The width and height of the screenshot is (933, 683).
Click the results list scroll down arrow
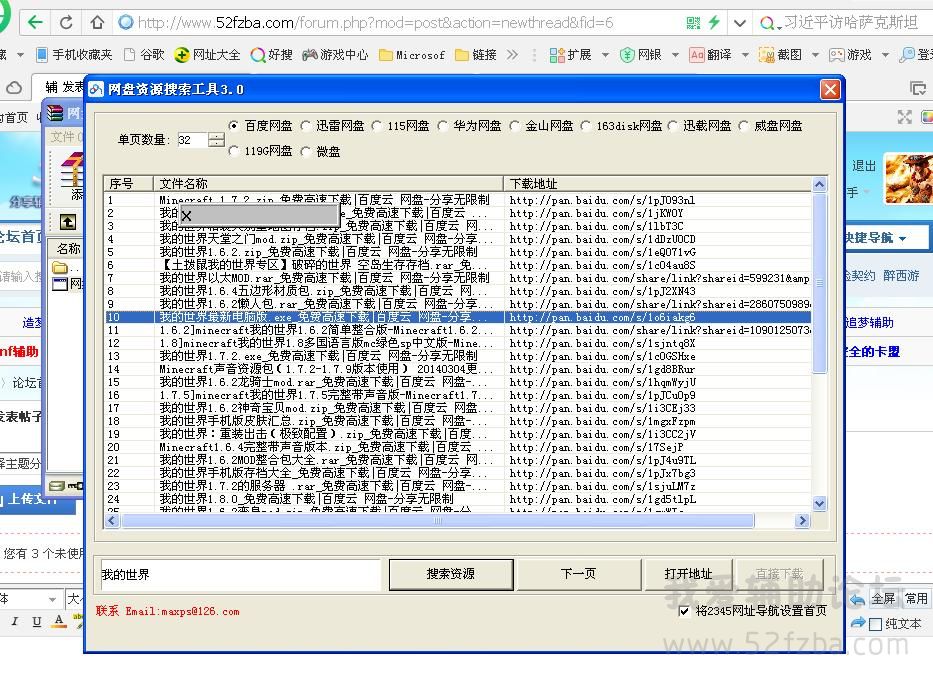pyautogui.click(x=819, y=504)
